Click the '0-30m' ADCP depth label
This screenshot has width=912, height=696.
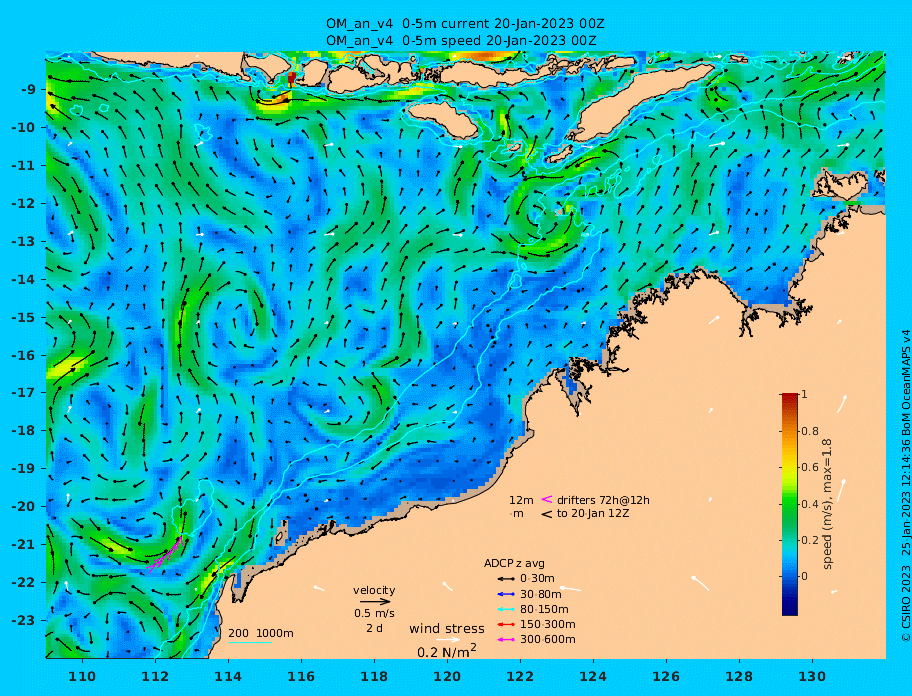[537, 579]
